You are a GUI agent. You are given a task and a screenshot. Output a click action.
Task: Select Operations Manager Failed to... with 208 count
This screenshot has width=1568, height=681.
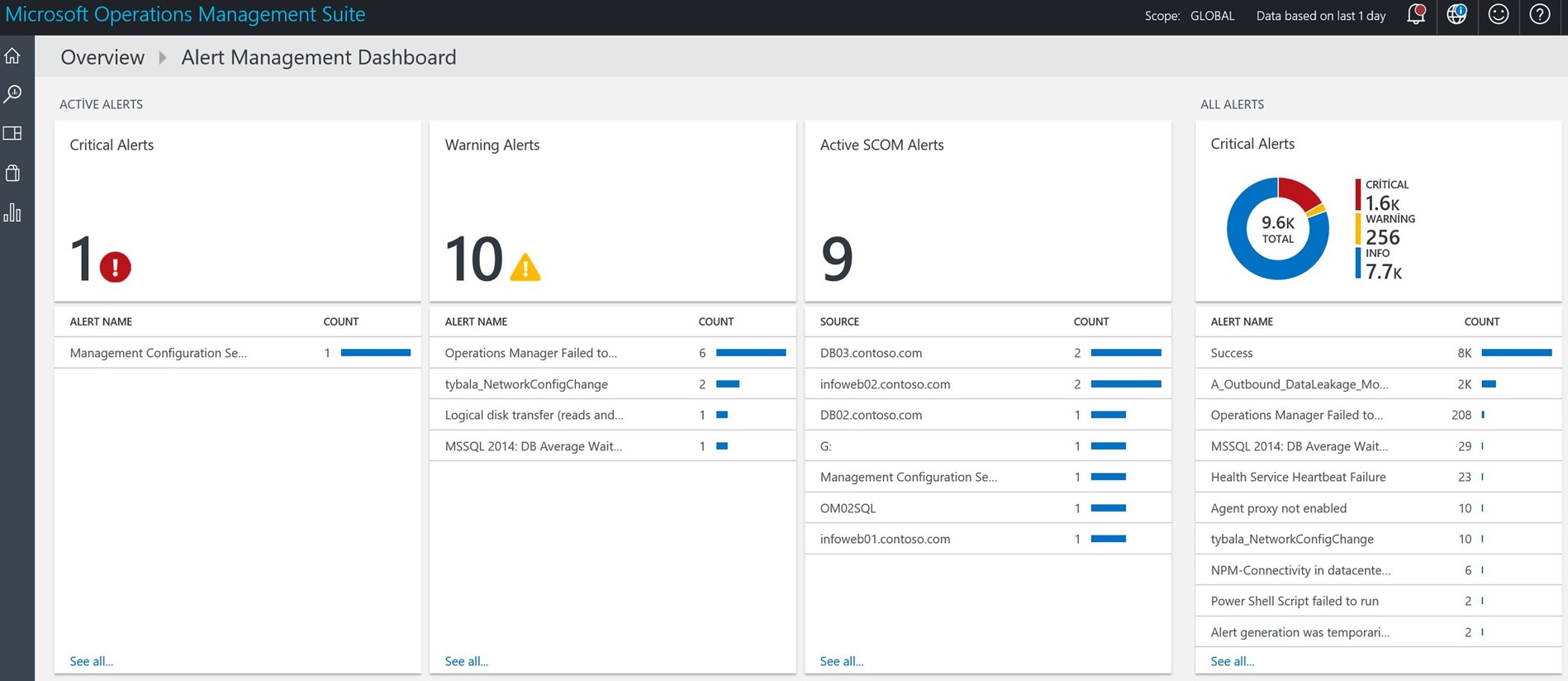(1379, 415)
